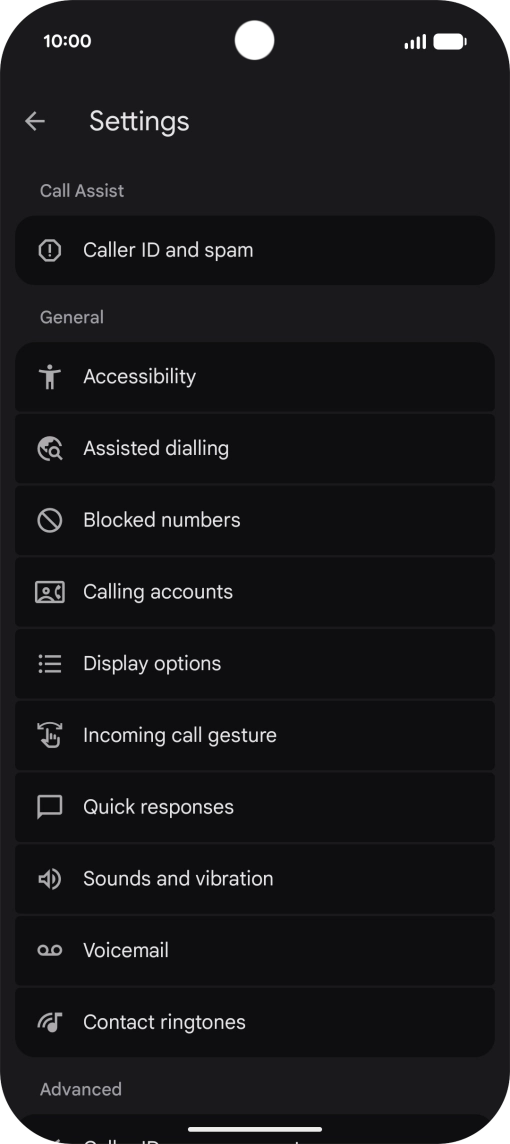Open Voicemail settings
Image resolution: width=510 pixels, height=1144 pixels.
click(x=255, y=950)
